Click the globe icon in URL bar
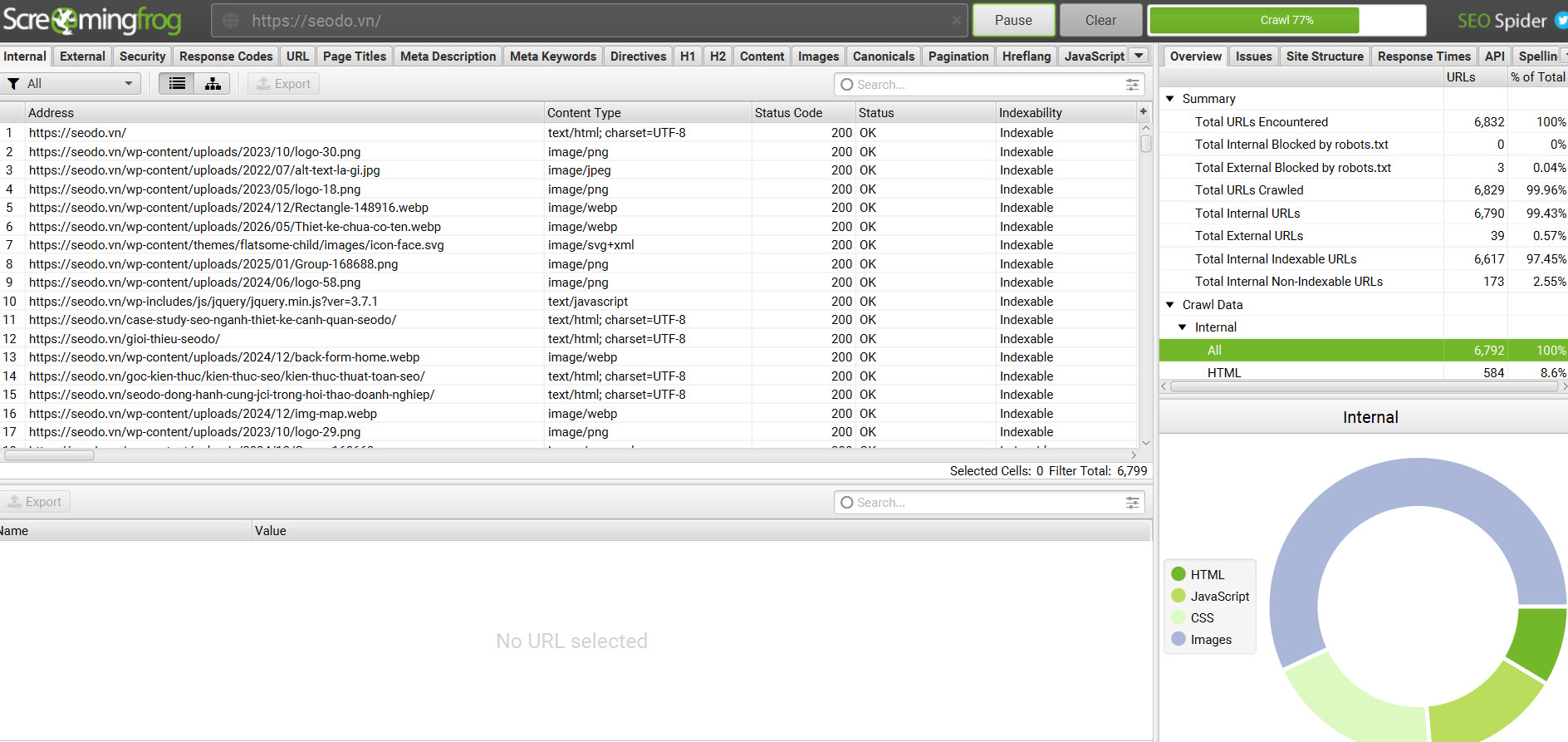The width and height of the screenshot is (1568, 742). pyautogui.click(x=231, y=20)
